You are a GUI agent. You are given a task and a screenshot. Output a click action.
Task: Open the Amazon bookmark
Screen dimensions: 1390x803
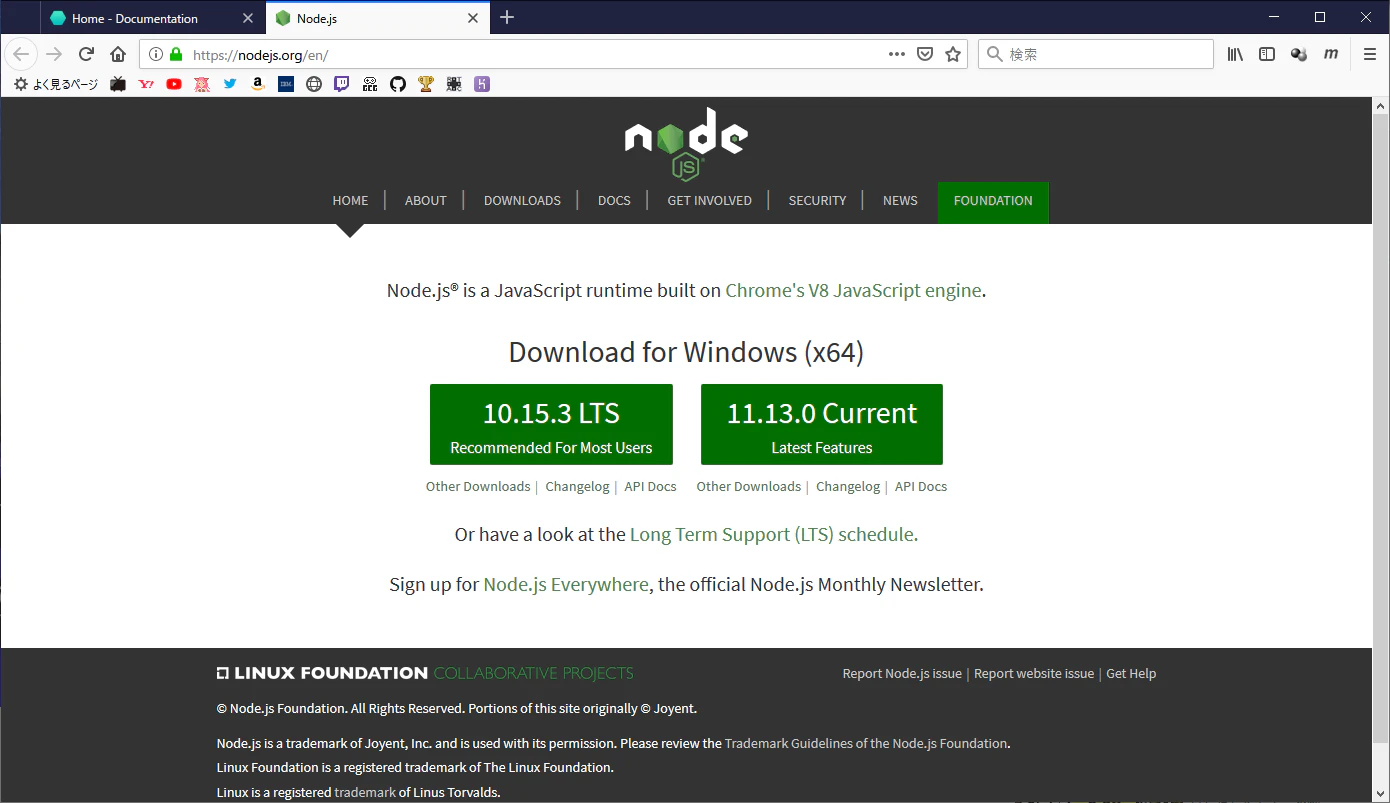click(258, 85)
